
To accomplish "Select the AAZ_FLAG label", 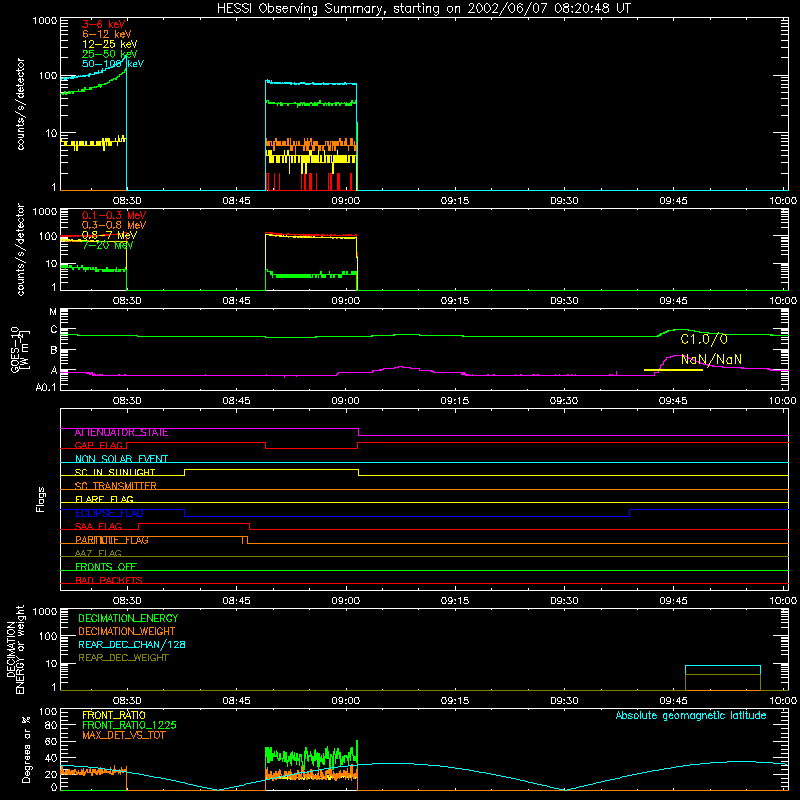I will [98, 553].
